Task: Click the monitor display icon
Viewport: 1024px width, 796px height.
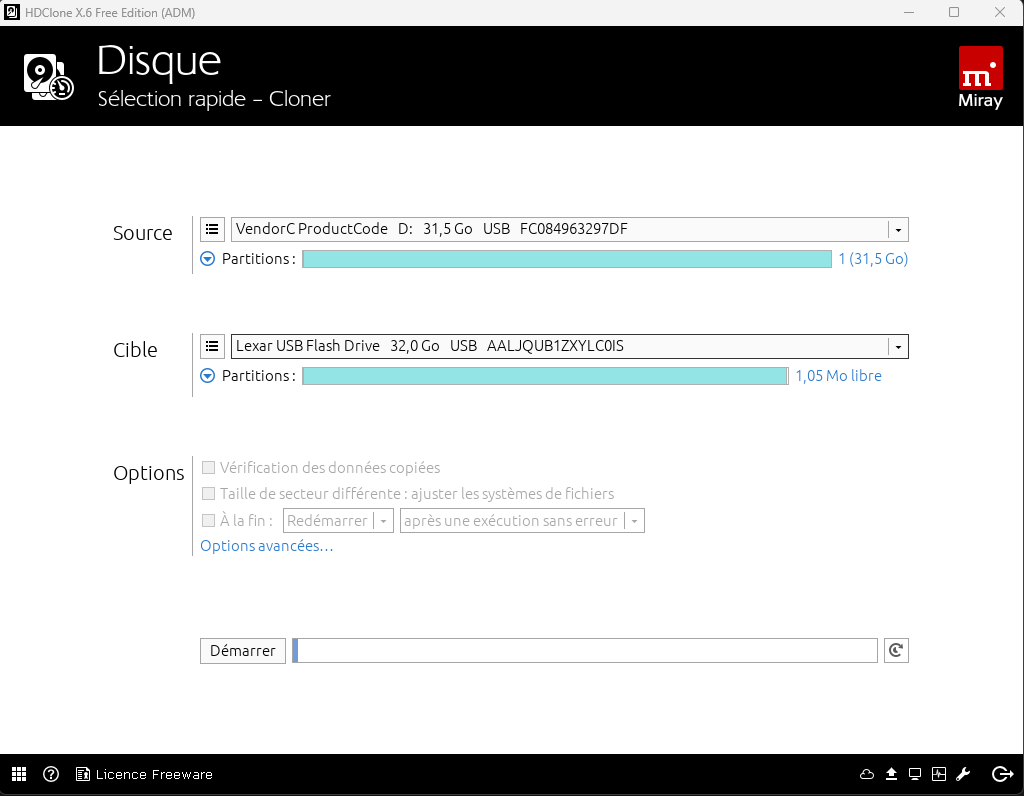Action: pos(915,774)
